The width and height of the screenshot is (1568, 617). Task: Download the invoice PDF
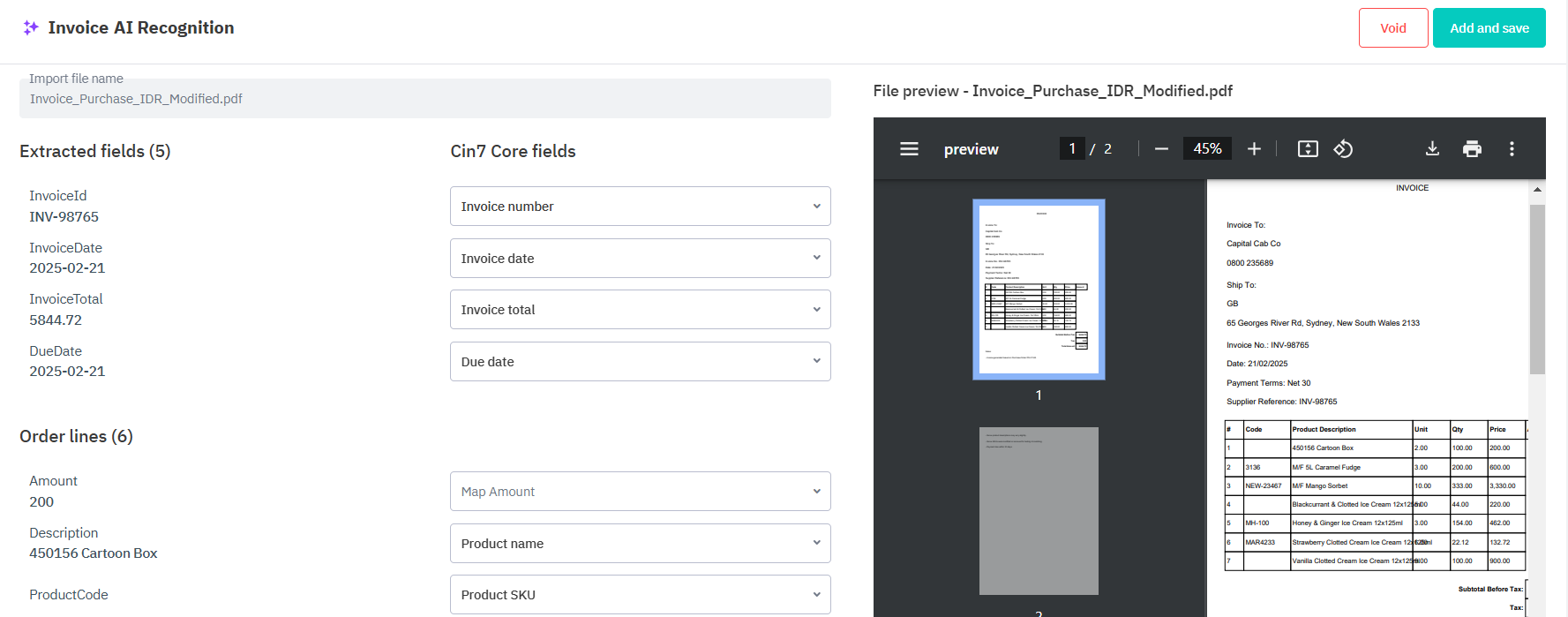[1432, 149]
